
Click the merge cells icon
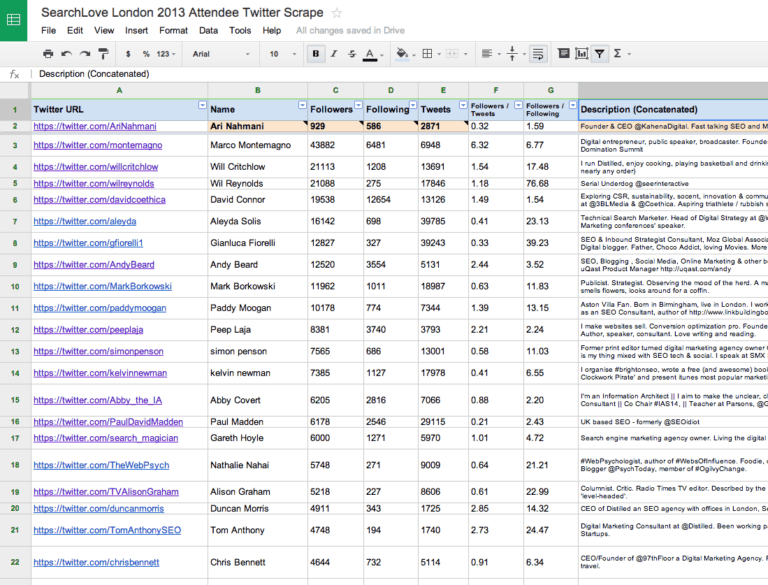click(x=453, y=54)
